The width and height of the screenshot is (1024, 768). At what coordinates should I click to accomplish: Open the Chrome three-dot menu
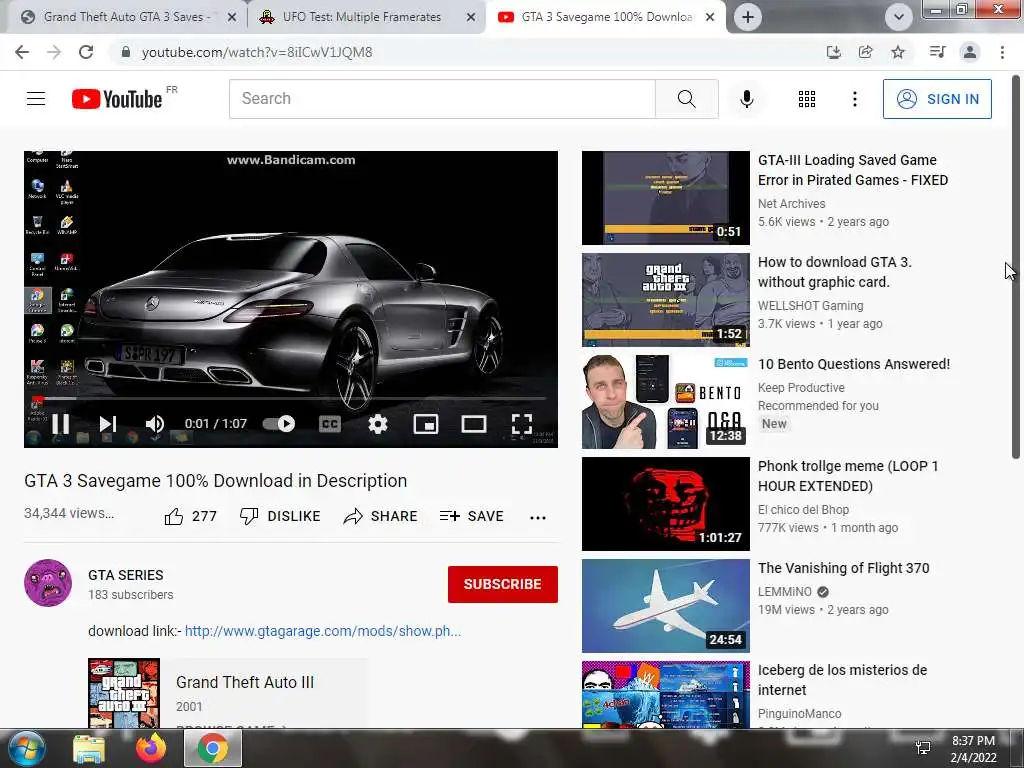pos(1002,52)
